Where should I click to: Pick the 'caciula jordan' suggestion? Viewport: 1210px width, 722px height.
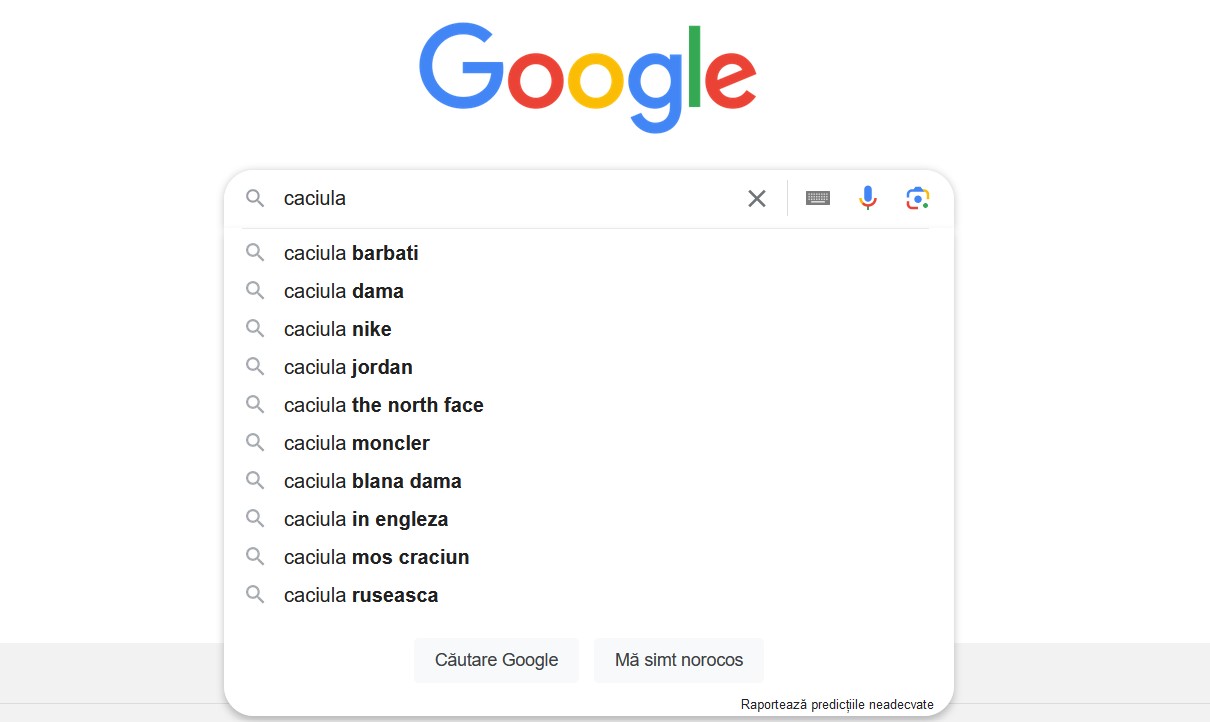point(348,367)
